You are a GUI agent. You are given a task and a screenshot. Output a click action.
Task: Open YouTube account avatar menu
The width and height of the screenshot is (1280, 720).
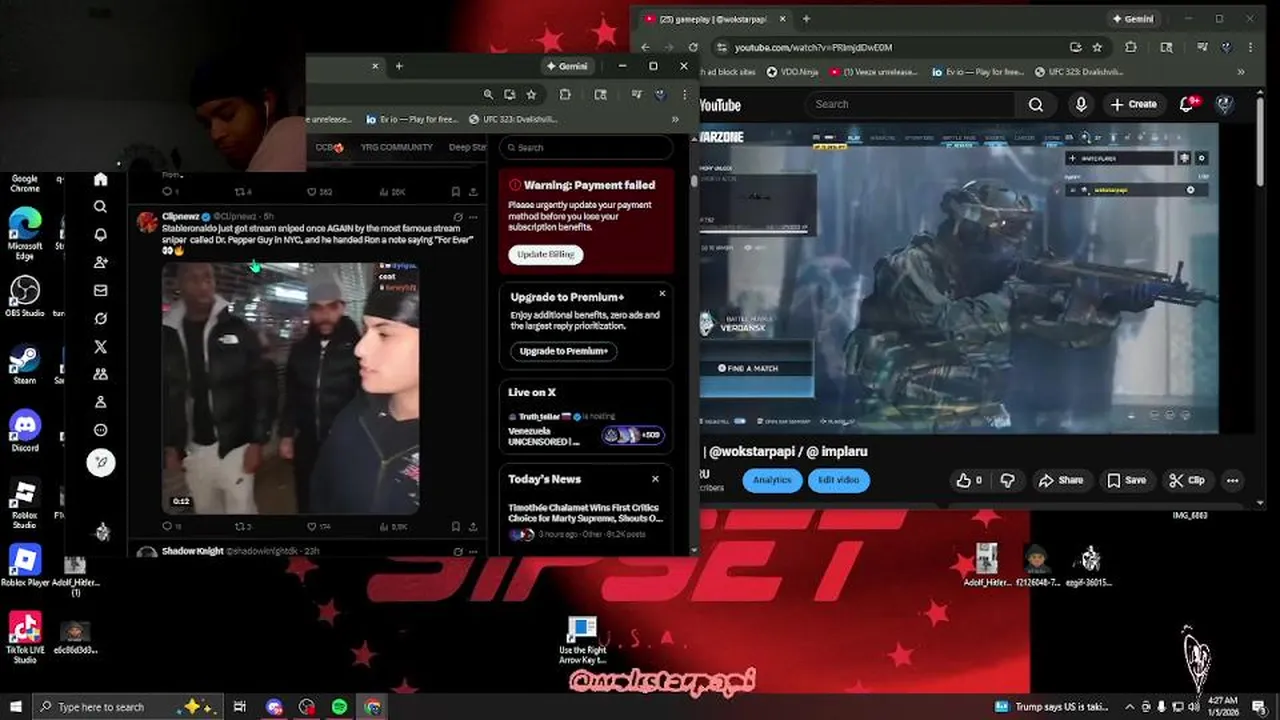click(1224, 104)
